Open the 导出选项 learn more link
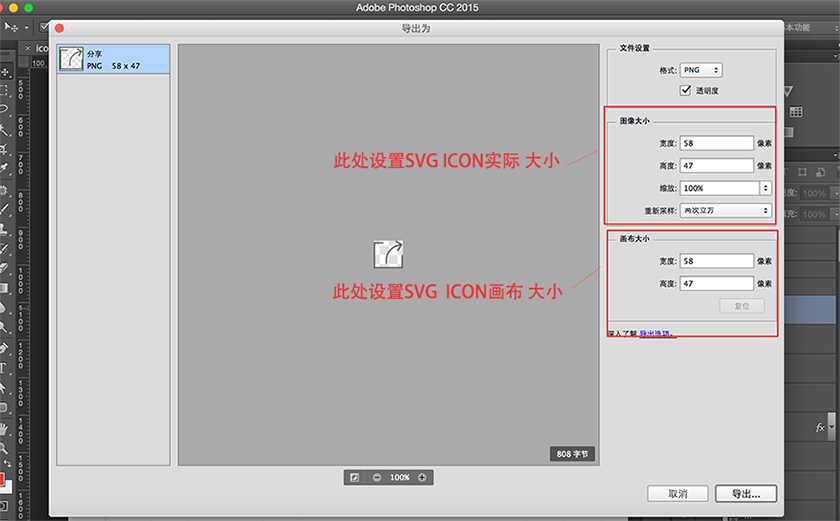840x521 pixels. (657, 334)
